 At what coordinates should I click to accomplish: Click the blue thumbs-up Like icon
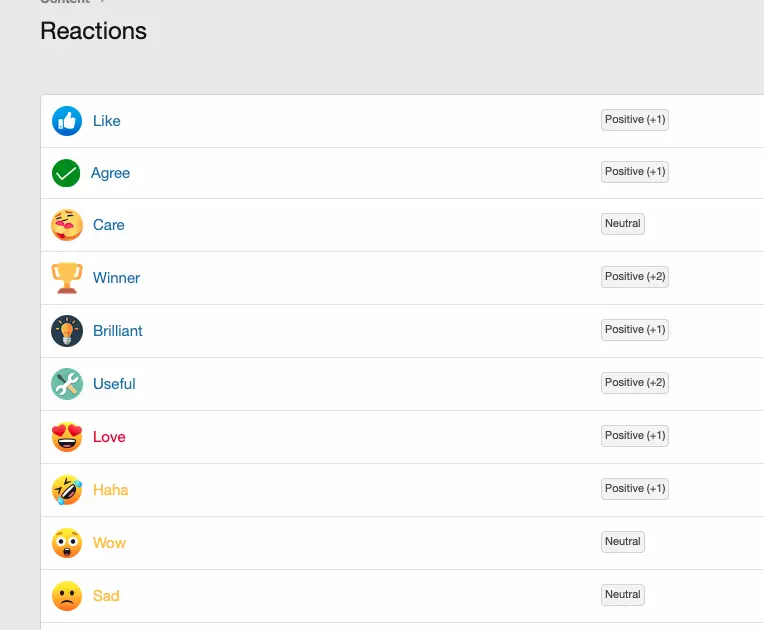click(67, 121)
